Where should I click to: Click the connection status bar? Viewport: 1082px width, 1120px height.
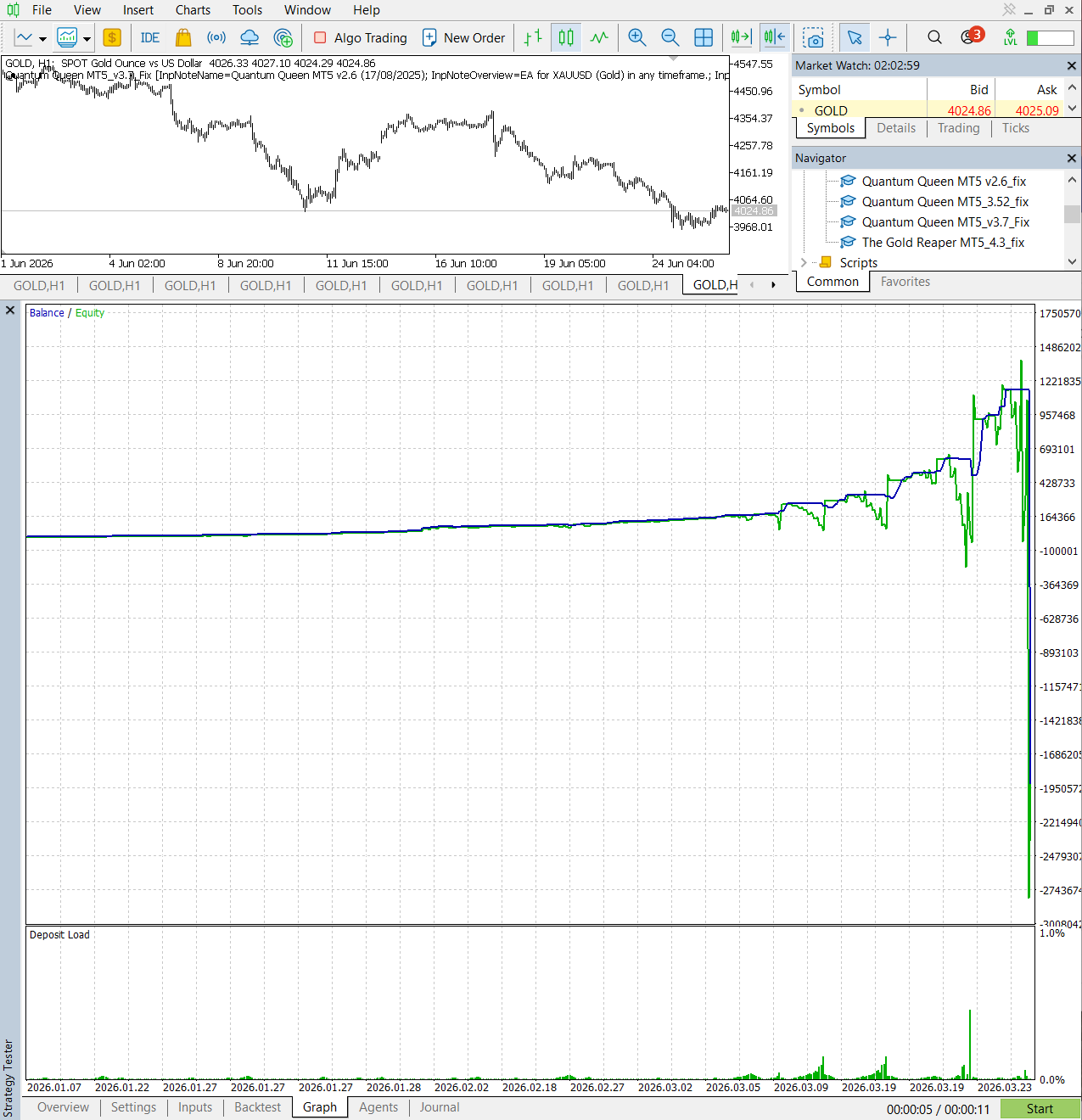pos(1051,38)
